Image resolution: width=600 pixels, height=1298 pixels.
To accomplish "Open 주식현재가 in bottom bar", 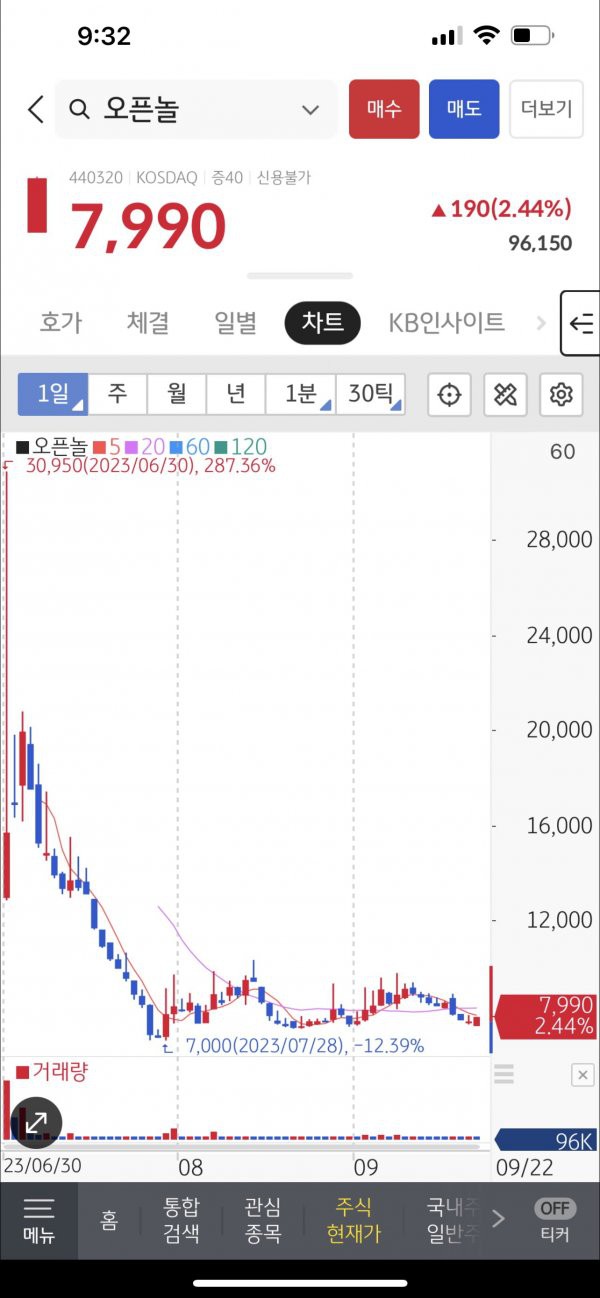I will [354, 1220].
